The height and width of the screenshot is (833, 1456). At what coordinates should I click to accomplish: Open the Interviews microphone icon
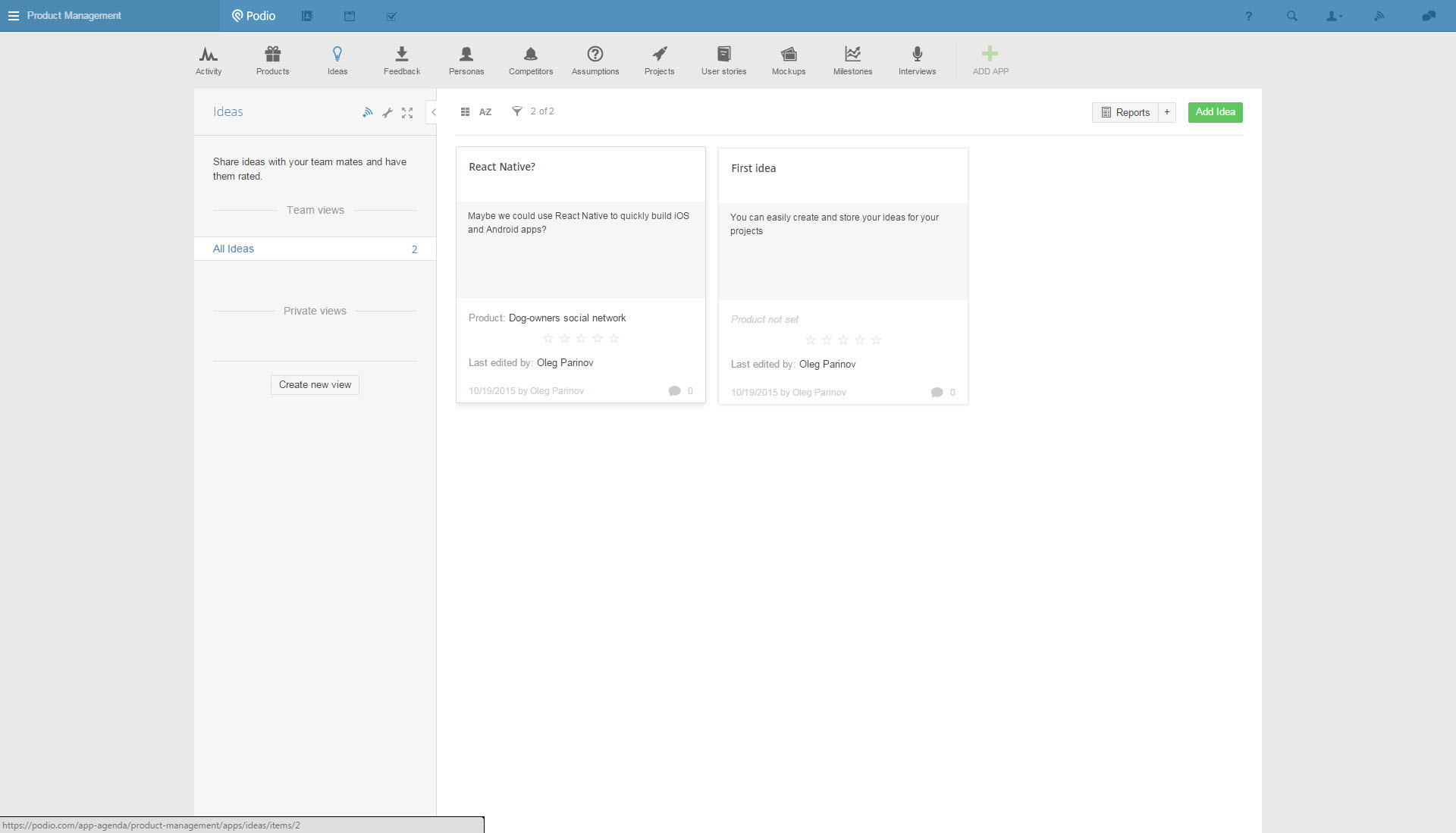[x=917, y=55]
